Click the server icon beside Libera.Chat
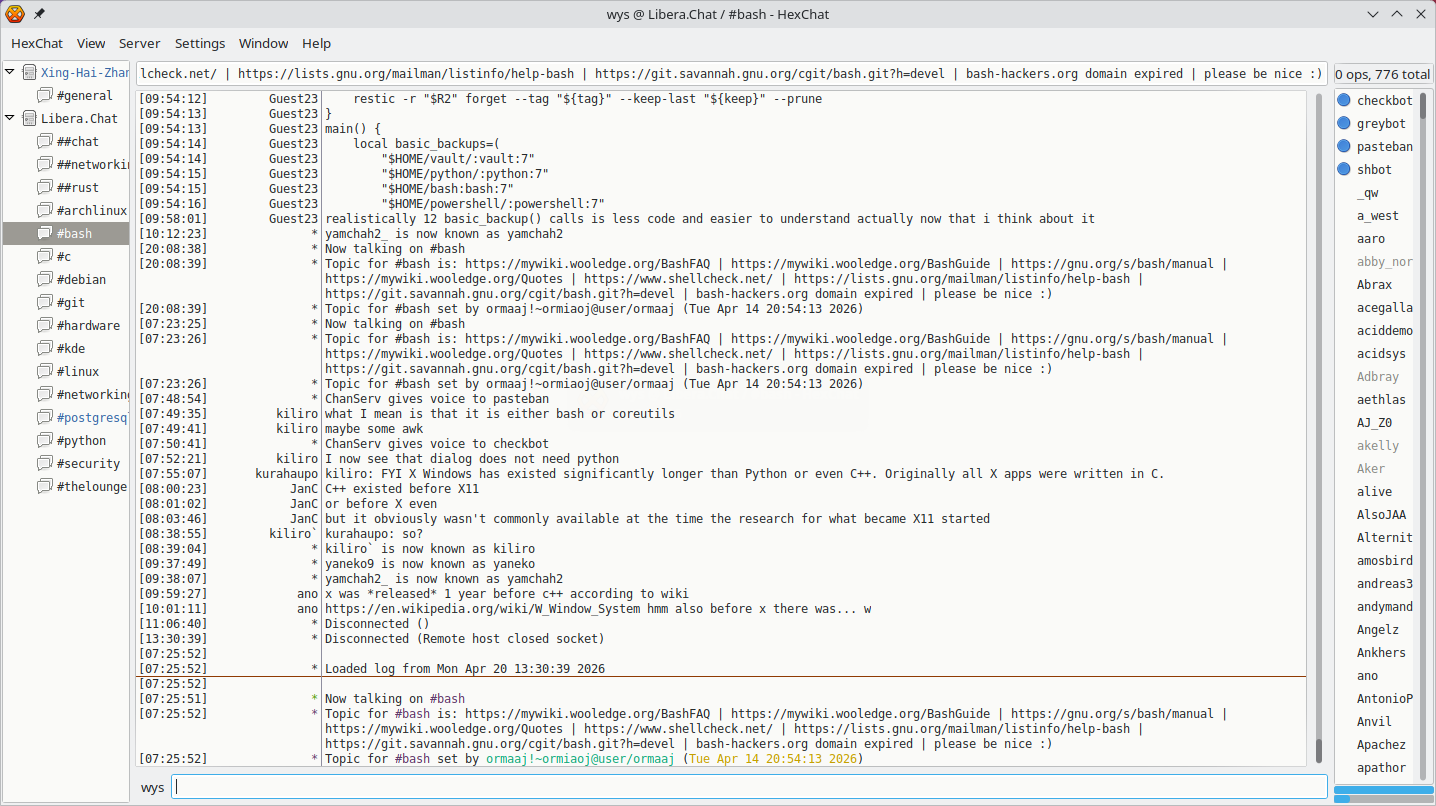 click(x=29, y=118)
